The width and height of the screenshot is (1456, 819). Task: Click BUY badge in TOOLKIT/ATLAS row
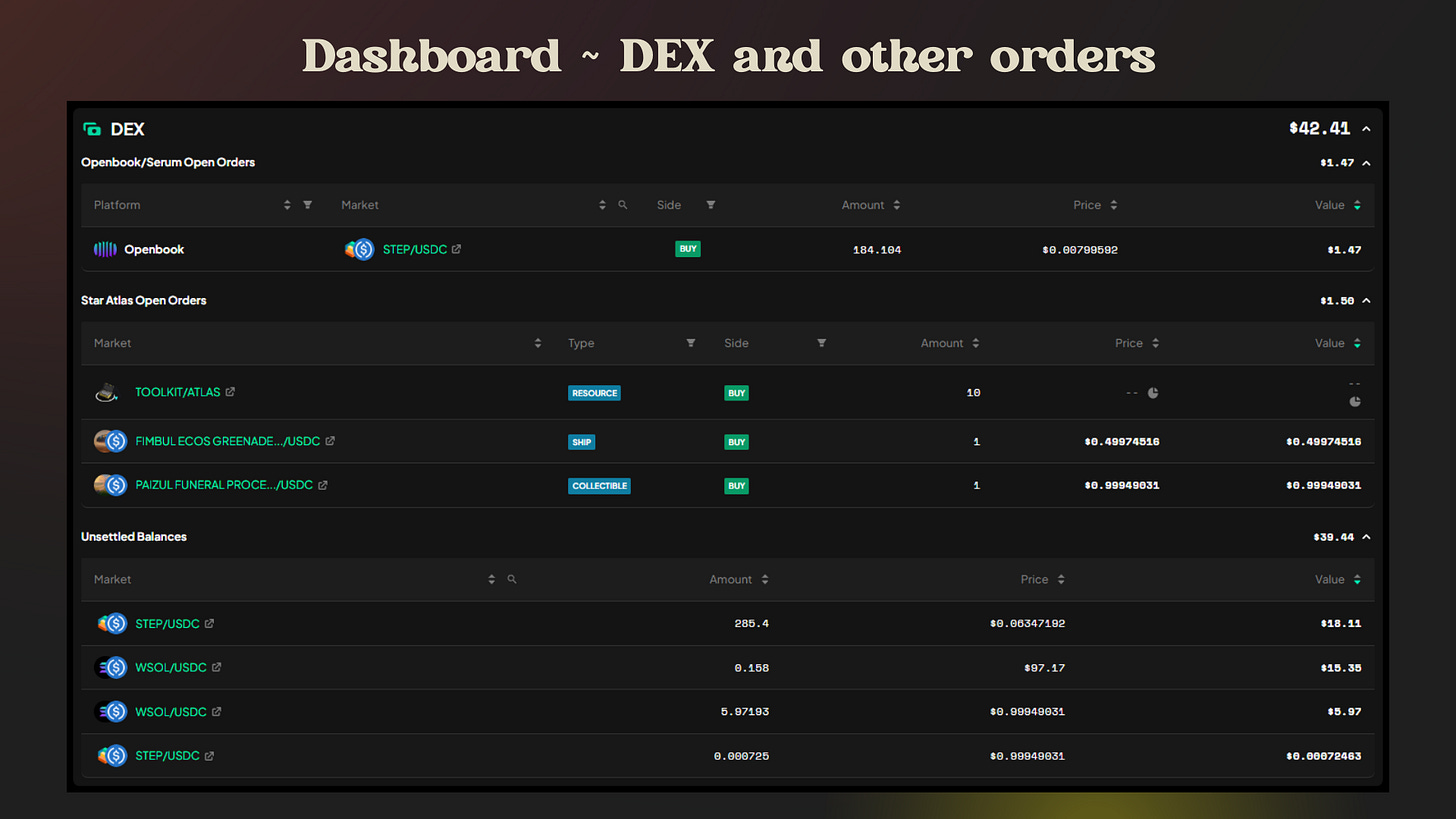click(x=737, y=393)
